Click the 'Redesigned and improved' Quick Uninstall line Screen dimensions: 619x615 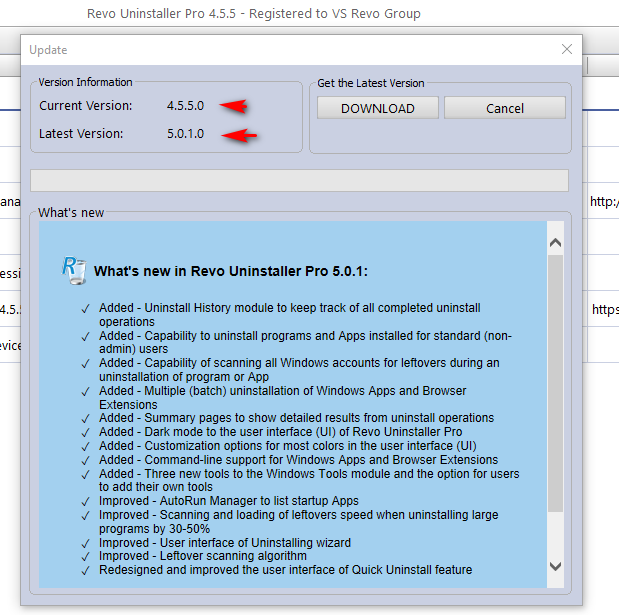285,570
